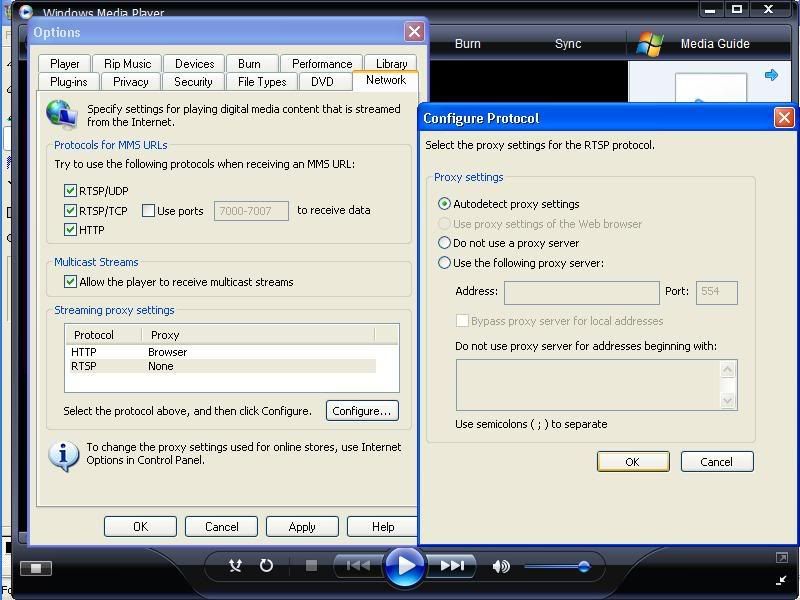
Task: Click the Play button in Windows Media Player
Action: pos(405,566)
